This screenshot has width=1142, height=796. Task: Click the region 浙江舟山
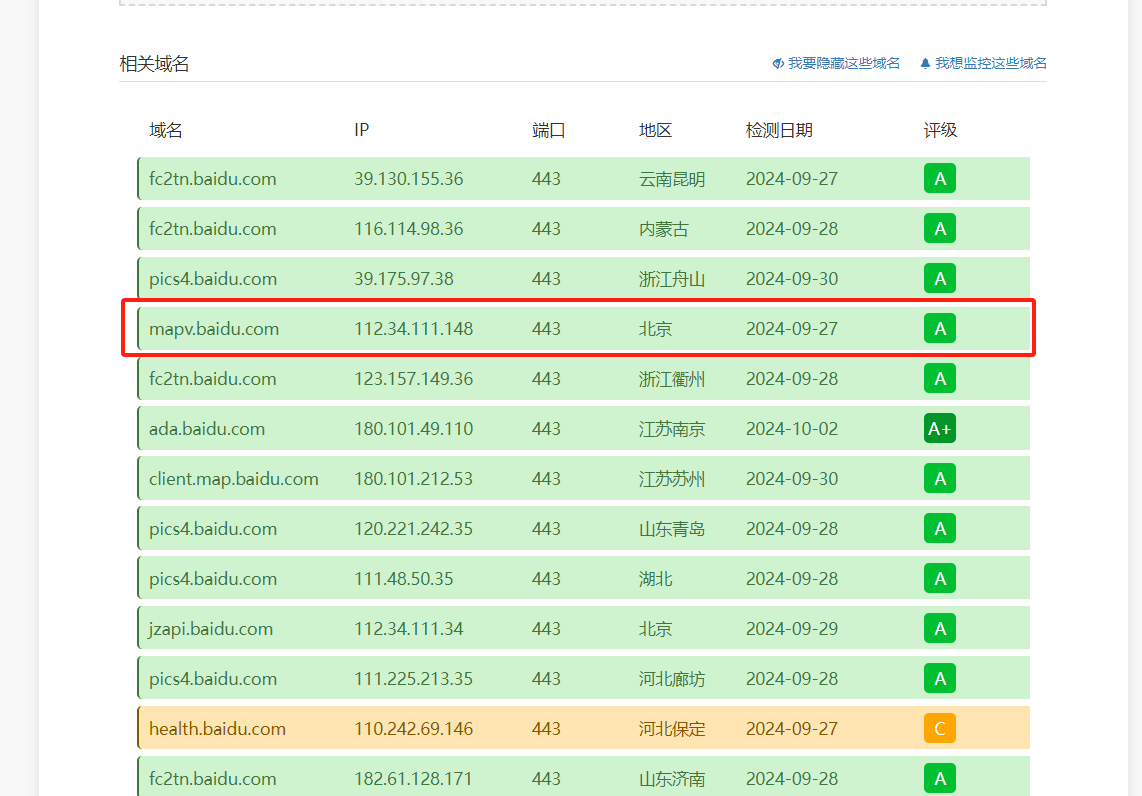(672, 279)
